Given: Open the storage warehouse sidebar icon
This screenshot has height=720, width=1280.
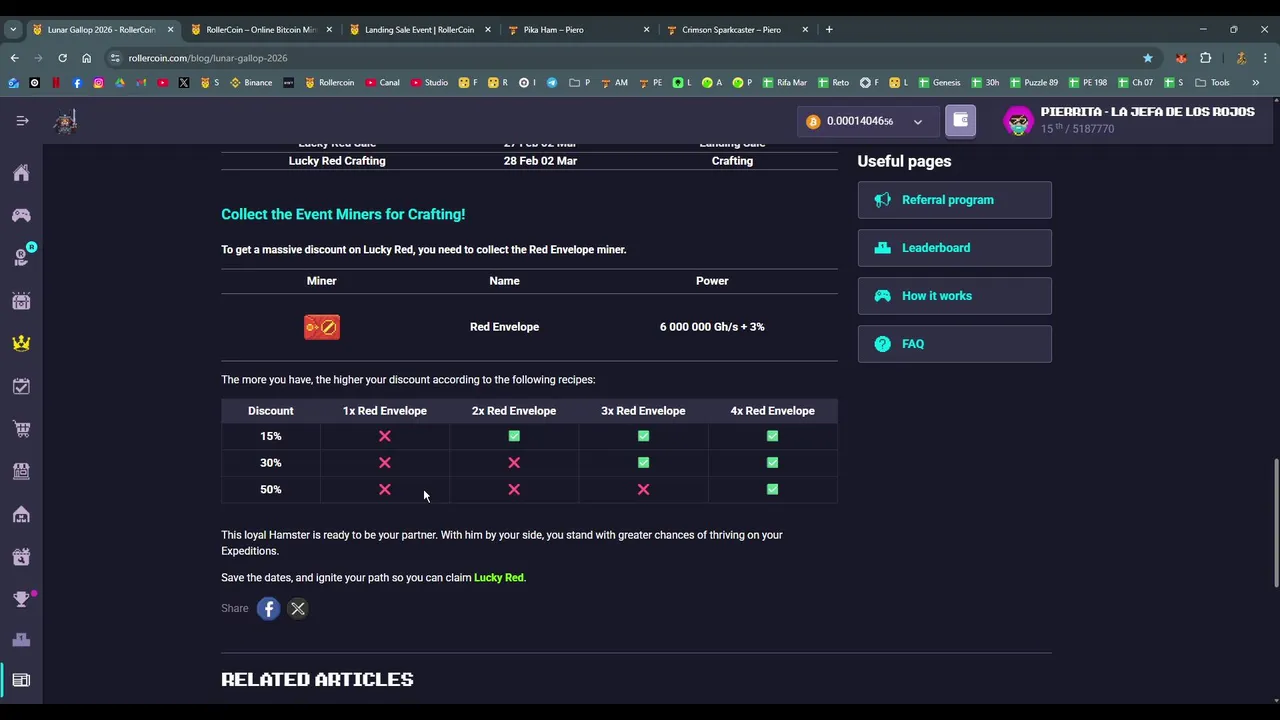Looking at the screenshot, I should tap(21, 514).
